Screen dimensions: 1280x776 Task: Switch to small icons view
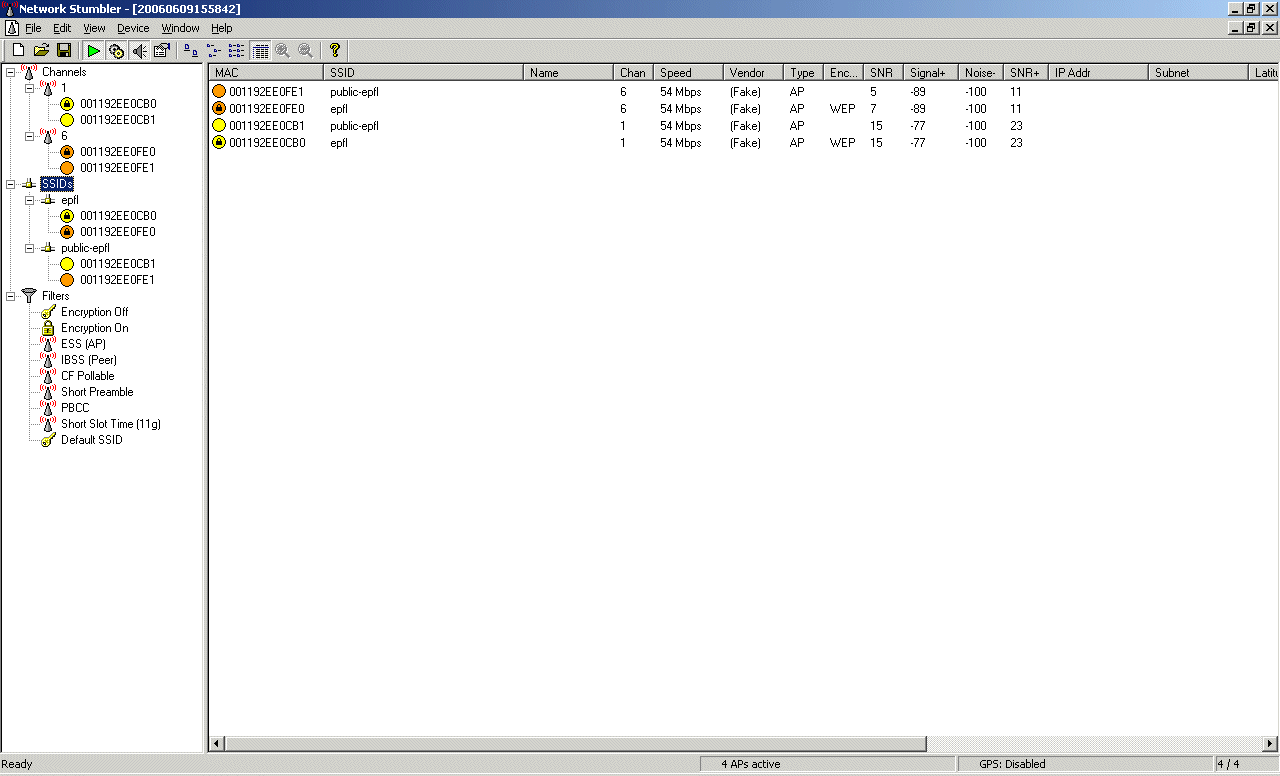click(214, 50)
